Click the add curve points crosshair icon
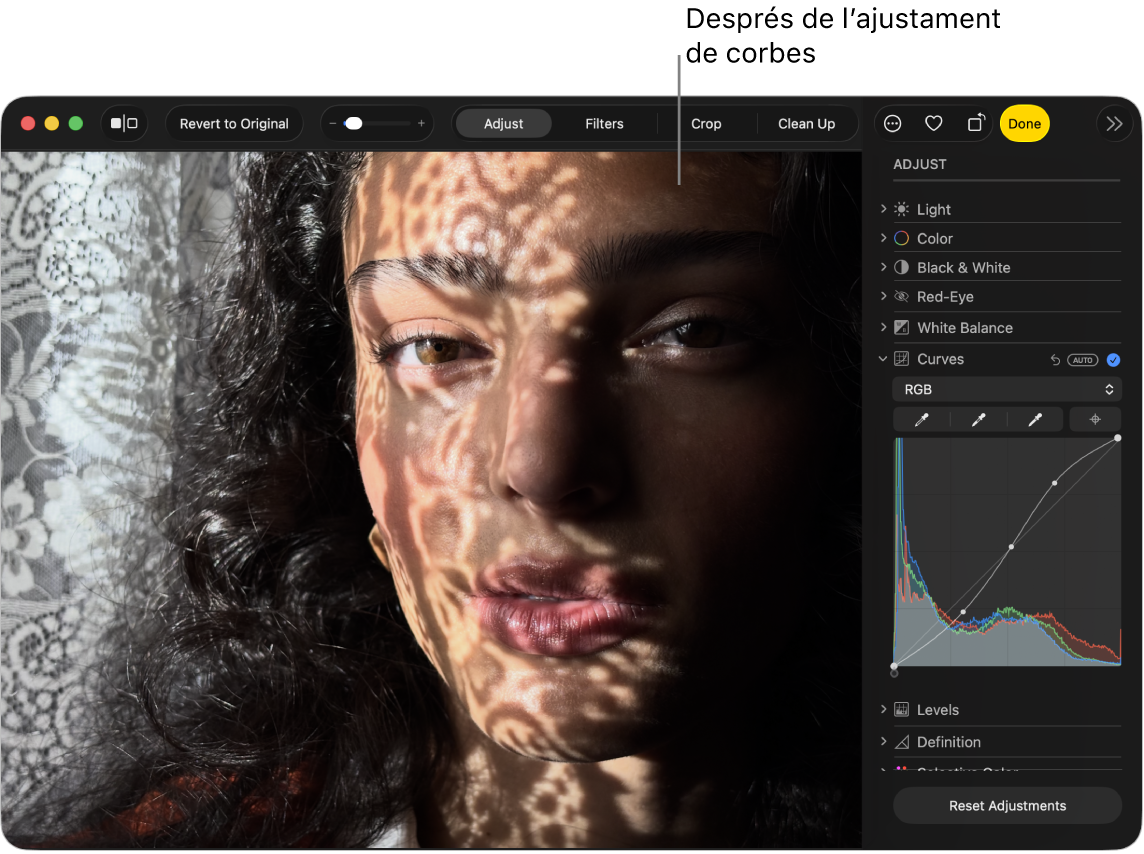The width and height of the screenshot is (1144, 854). 1095,420
